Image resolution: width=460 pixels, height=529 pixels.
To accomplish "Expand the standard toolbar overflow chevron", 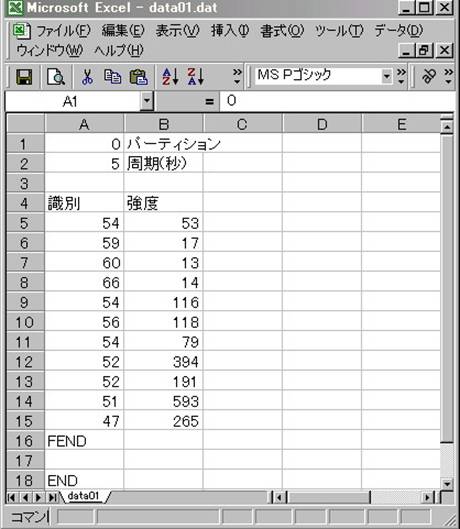I will [237, 77].
